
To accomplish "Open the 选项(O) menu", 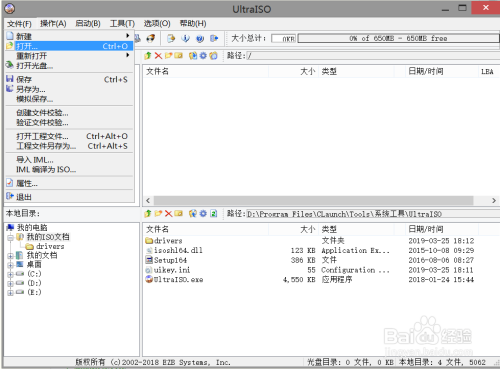I will pyautogui.click(x=157, y=24).
